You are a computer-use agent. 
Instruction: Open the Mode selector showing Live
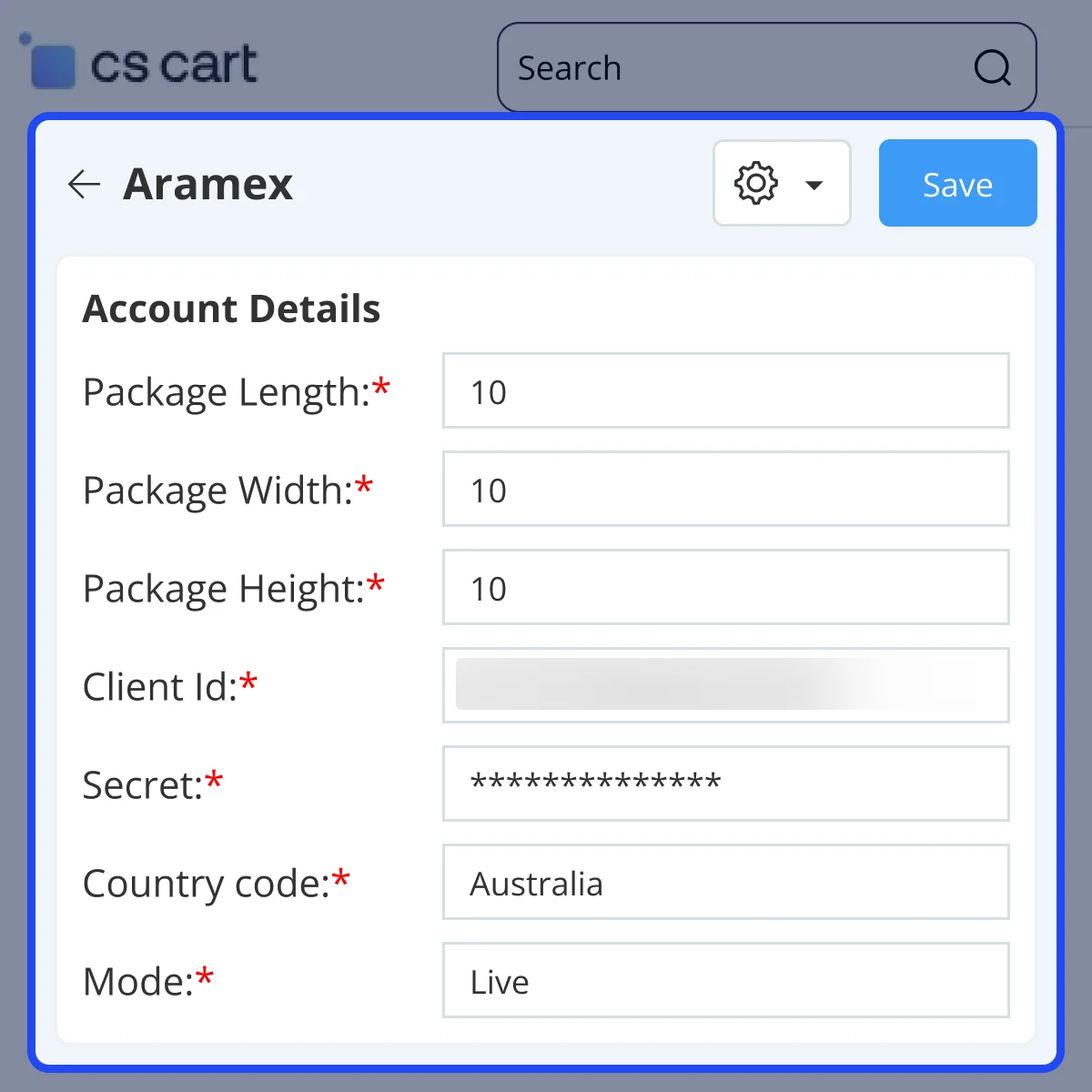tap(725, 981)
